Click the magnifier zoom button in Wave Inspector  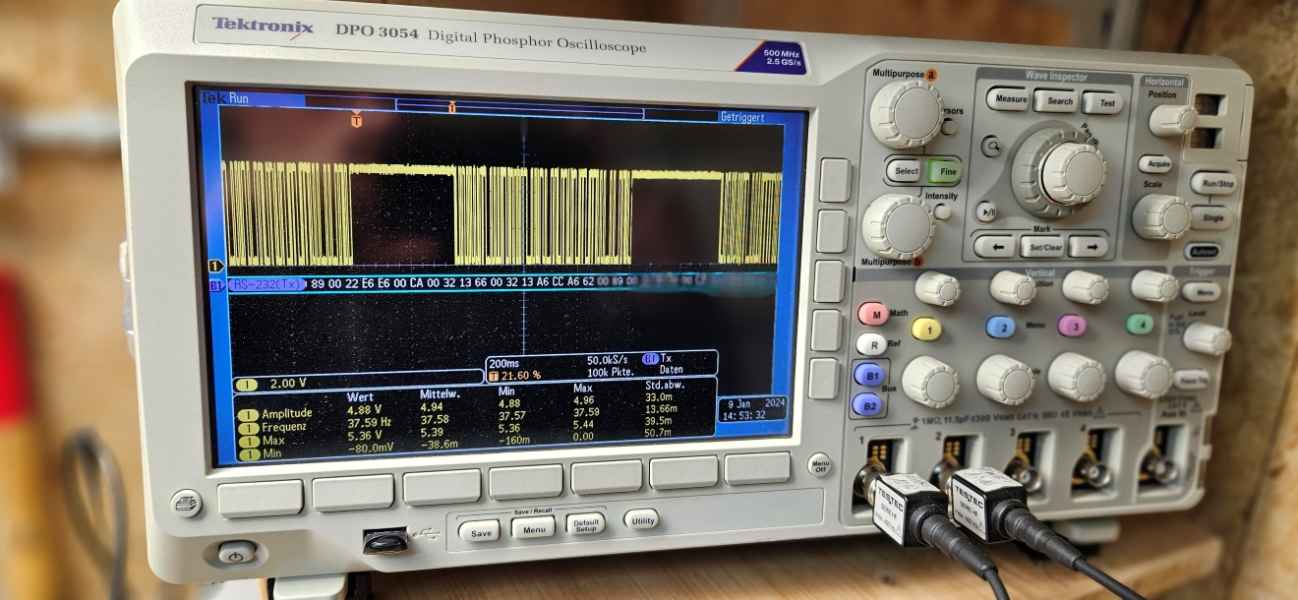pyautogui.click(x=991, y=147)
